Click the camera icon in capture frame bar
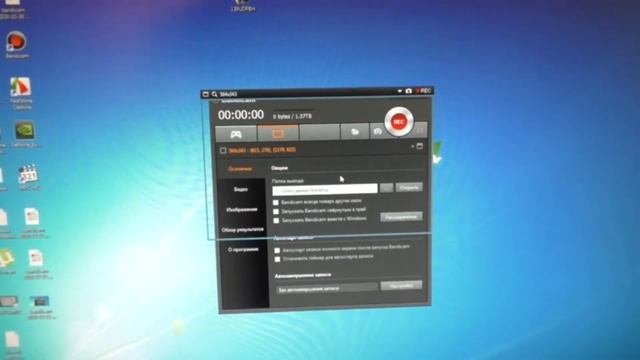The height and width of the screenshot is (360, 640). pos(409,91)
